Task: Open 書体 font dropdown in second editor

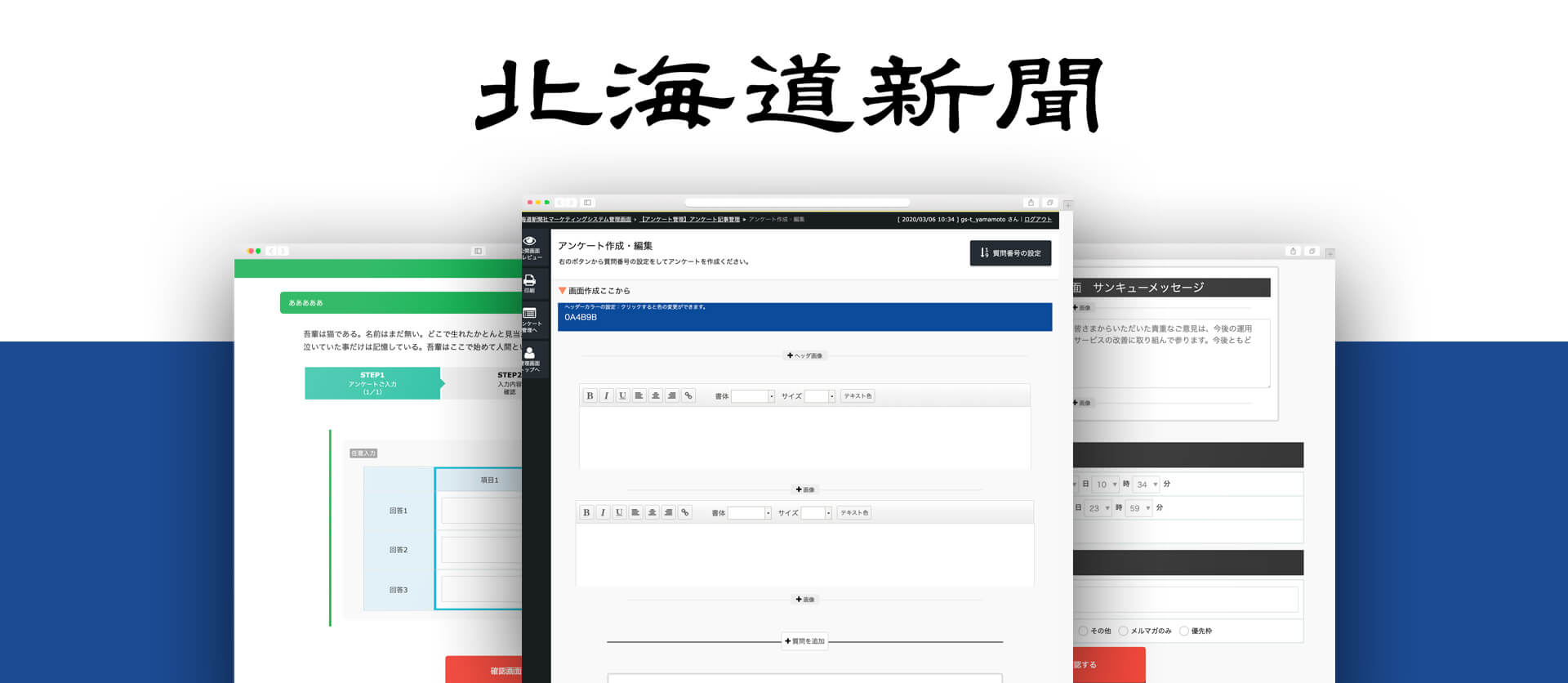Action: tap(750, 513)
